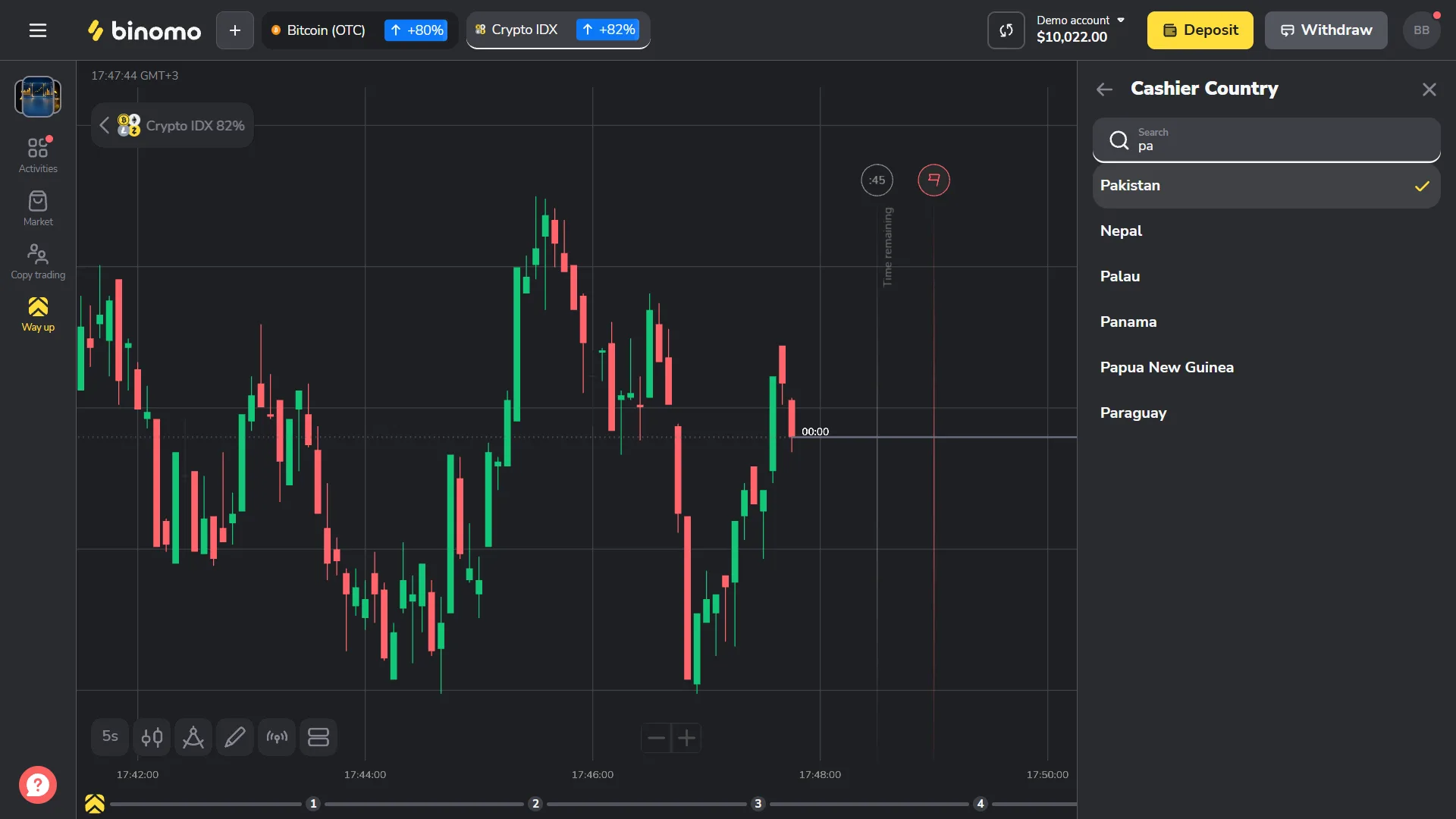
Task: Open the signals broadcast icon
Action: (x=277, y=736)
